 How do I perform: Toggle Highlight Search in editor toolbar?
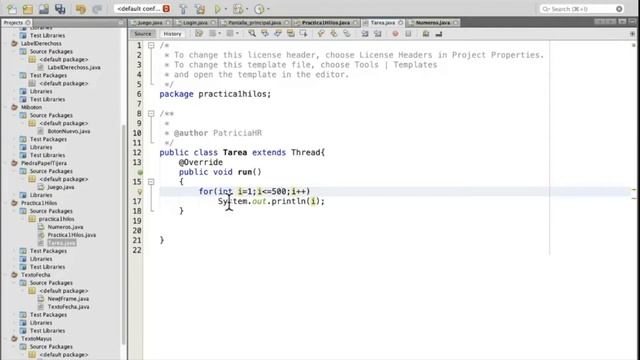tap(291, 34)
